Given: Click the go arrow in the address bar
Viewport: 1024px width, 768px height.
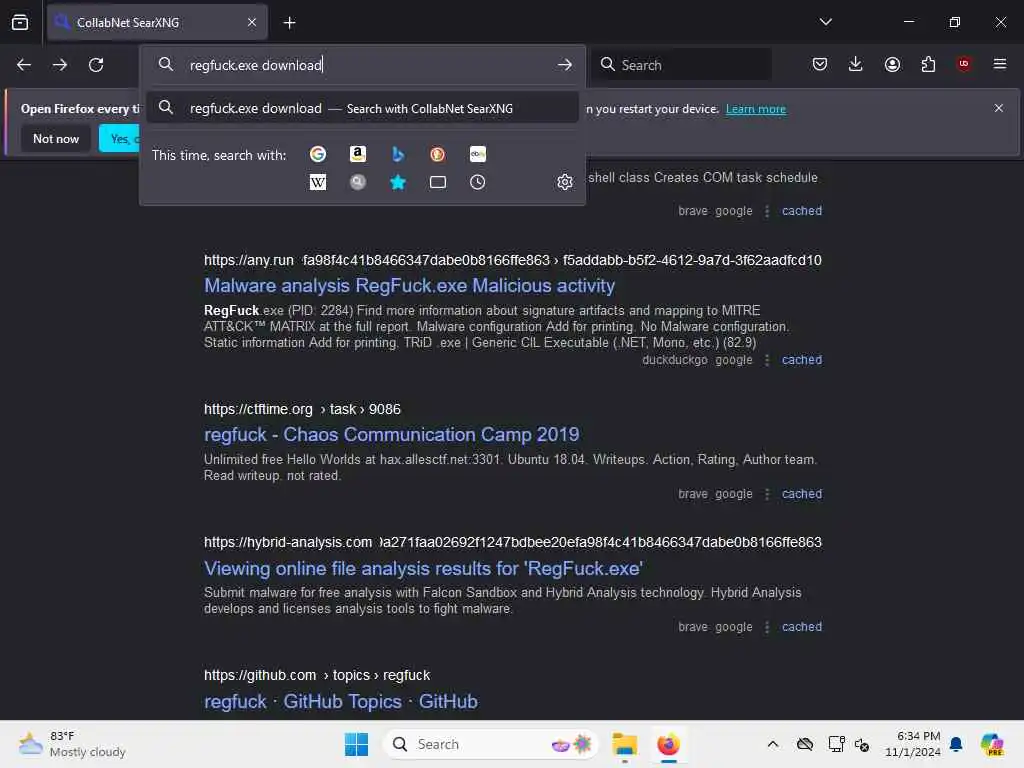Looking at the screenshot, I should [565, 65].
